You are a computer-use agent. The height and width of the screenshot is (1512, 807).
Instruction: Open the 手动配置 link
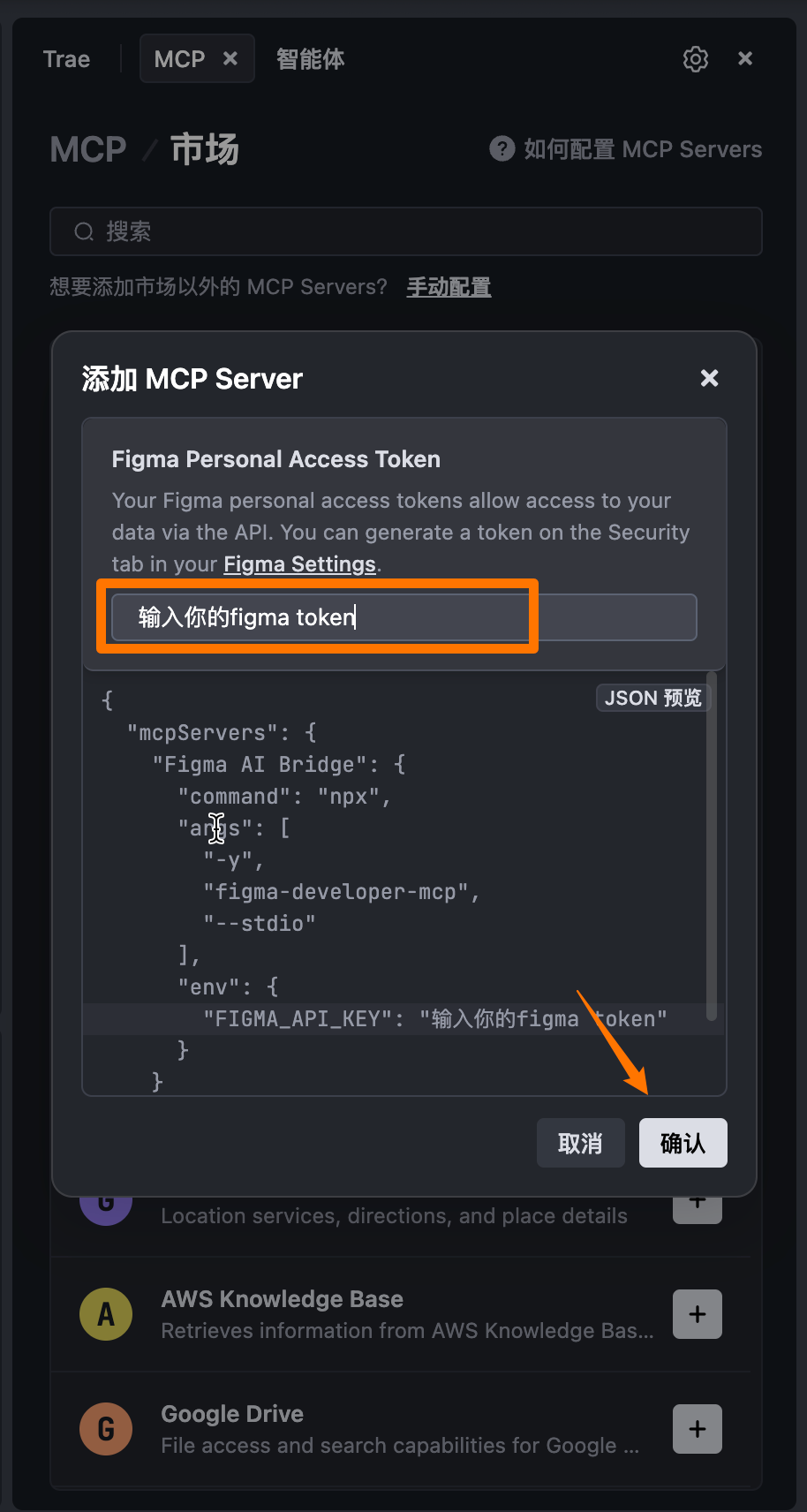[x=449, y=287]
